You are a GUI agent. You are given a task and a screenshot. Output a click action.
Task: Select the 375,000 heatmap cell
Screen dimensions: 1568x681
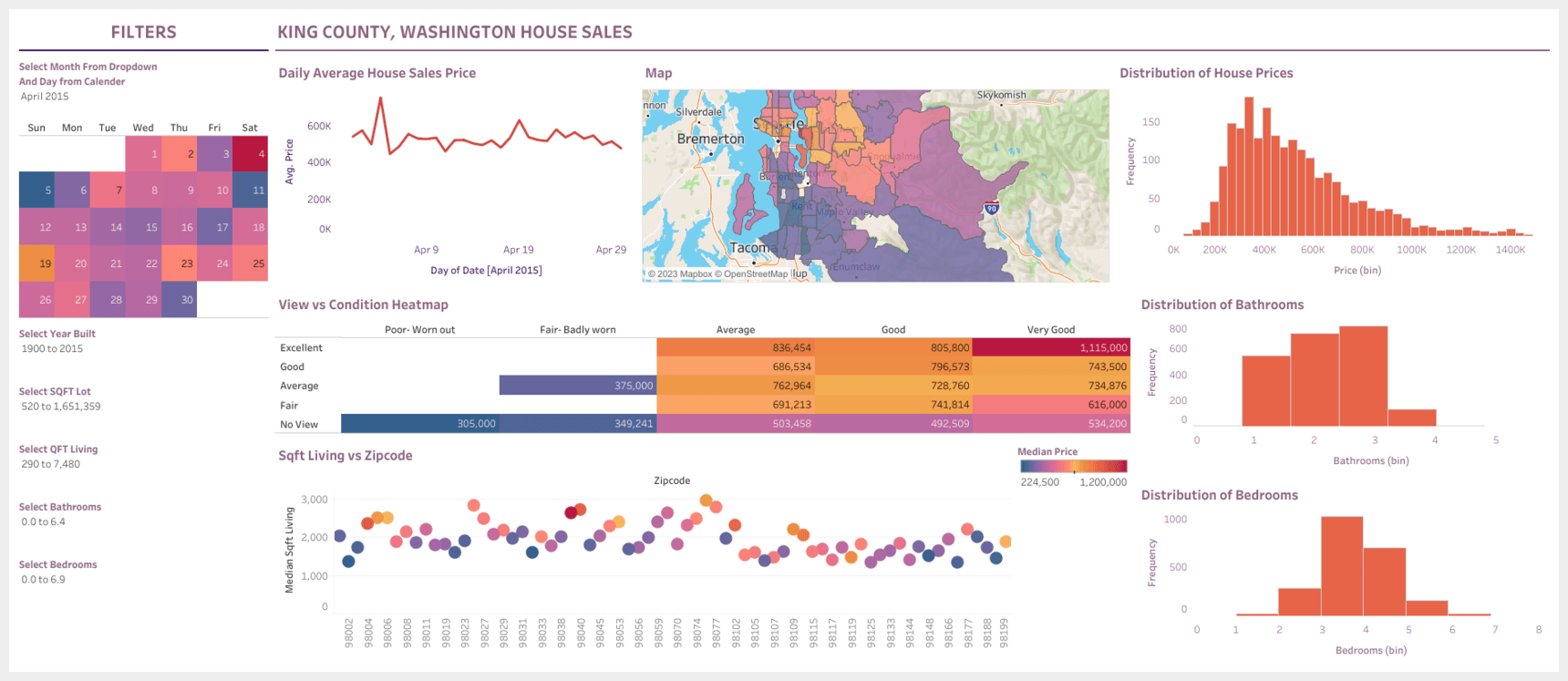pyautogui.click(x=578, y=386)
